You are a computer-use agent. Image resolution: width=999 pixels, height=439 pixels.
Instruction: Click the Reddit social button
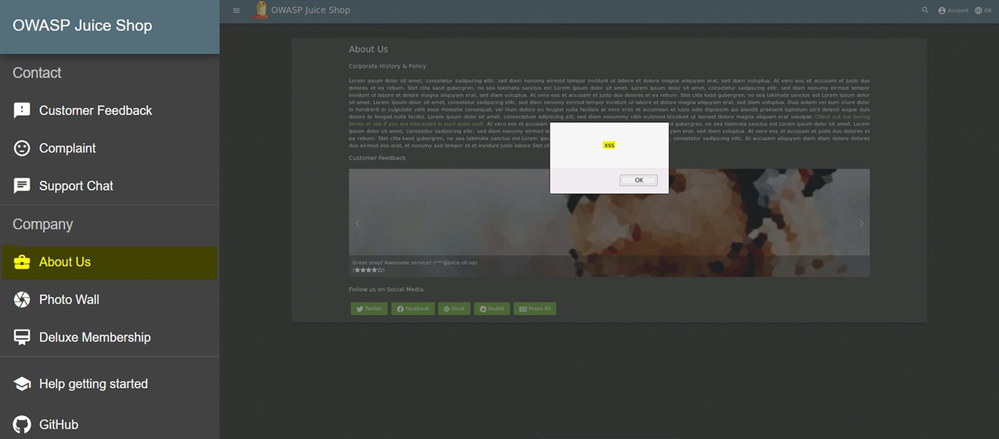tap(491, 308)
